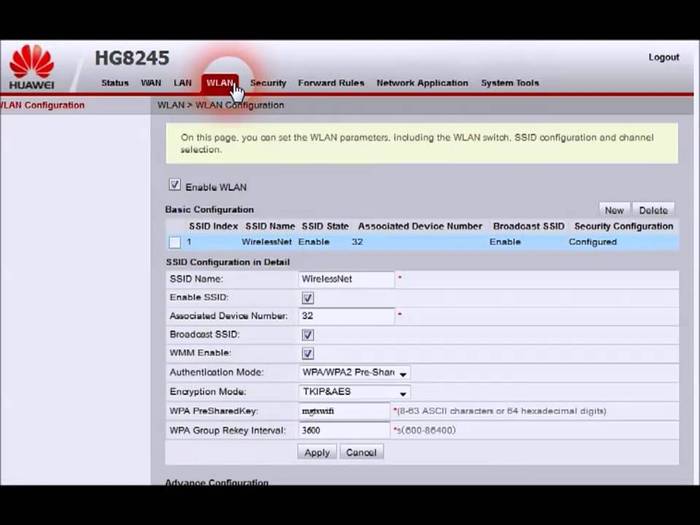Switch to the System Tools tab
This screenshot has height=525, width=700.
pos(510,83)
